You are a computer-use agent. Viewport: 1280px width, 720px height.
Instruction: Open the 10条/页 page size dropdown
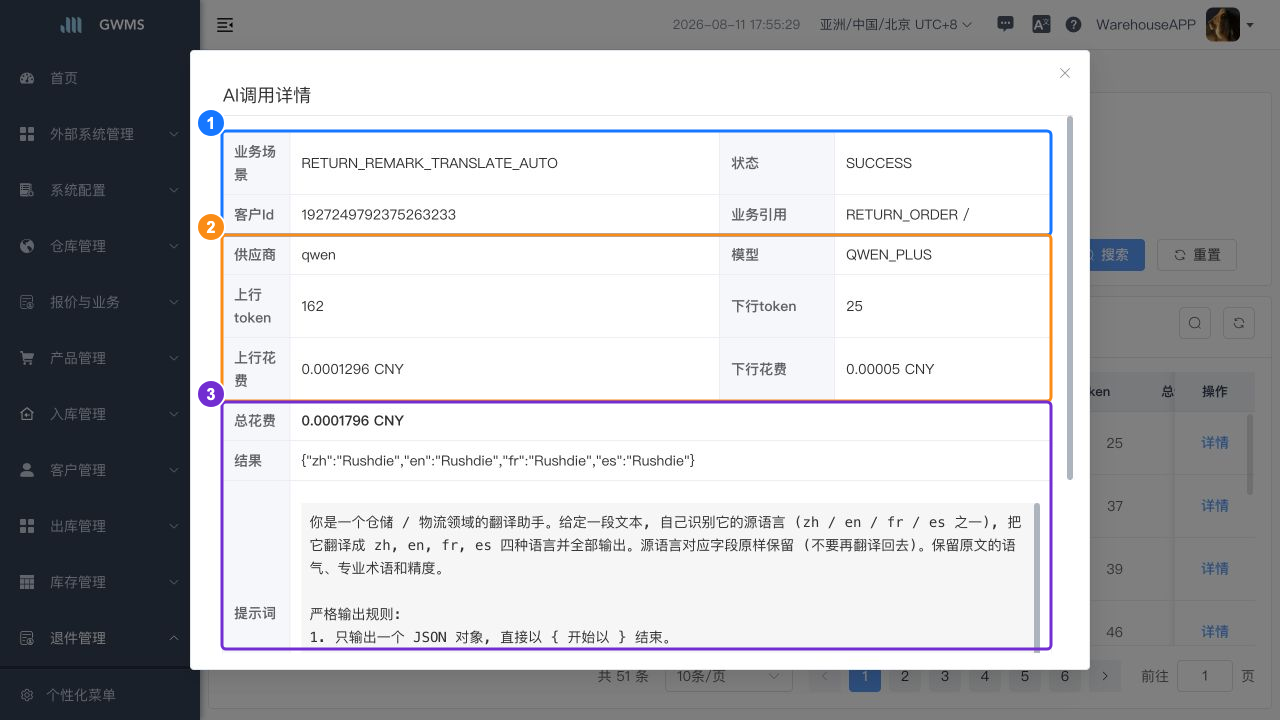pos(729,677)
